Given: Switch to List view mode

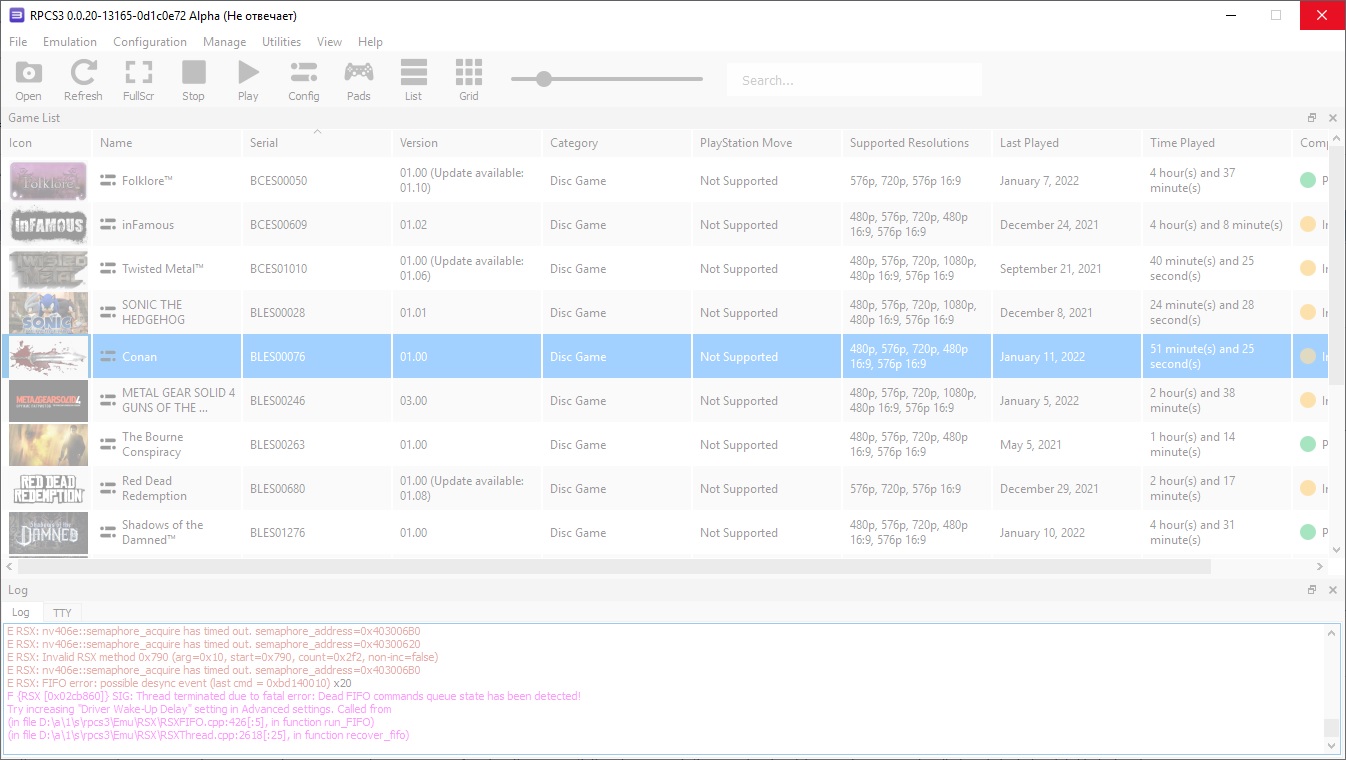Looking at the screenshot, I should pos(413,80).
